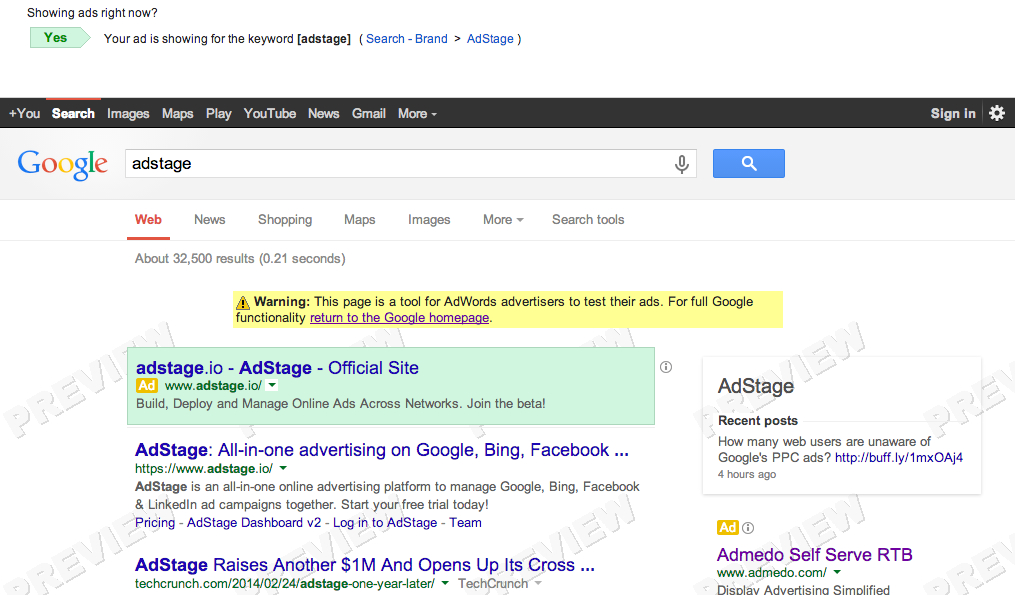Expand dropdown arrow beside techcrunch.com URL
The height and width of the screenshot is (595, 1015).
tap(445, 583)
